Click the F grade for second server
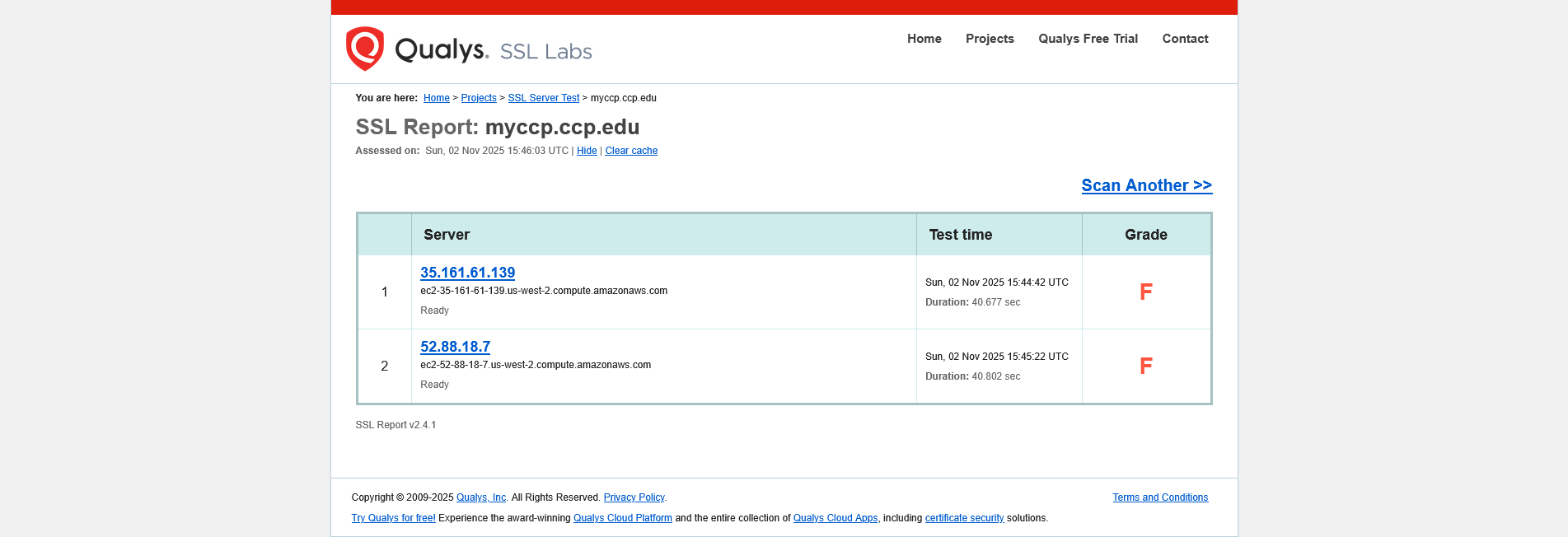The height and width of the screenshot is (537, 1568). point(1145,366)
